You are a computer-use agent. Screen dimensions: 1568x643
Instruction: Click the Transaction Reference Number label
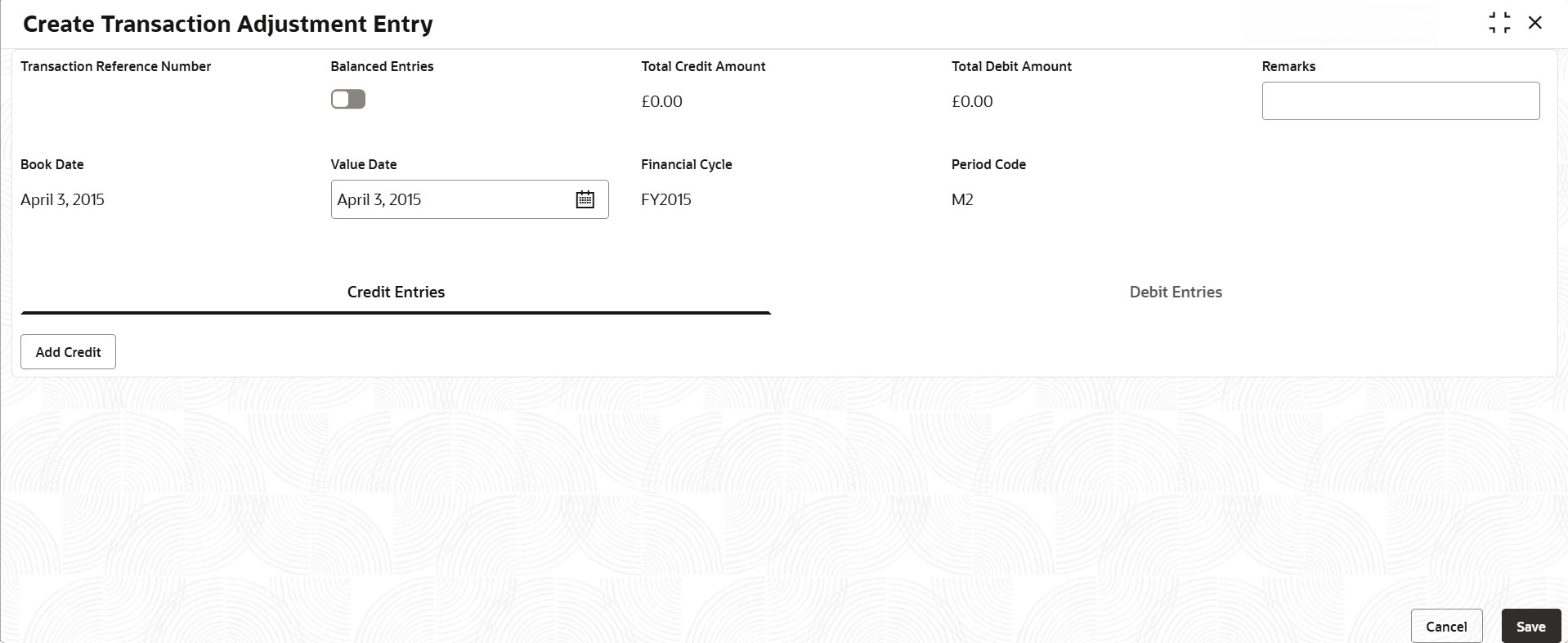click(x=115, y=67)
